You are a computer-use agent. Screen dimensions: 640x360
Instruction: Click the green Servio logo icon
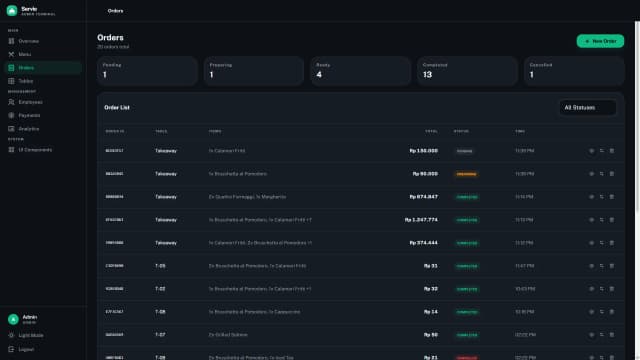click(x=12, y=11)
